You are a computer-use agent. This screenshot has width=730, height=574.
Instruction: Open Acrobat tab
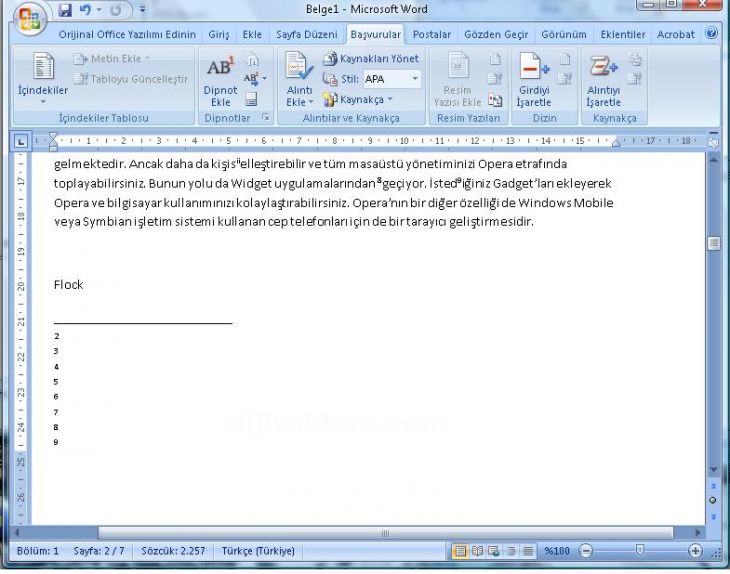(x=676, y=34)
